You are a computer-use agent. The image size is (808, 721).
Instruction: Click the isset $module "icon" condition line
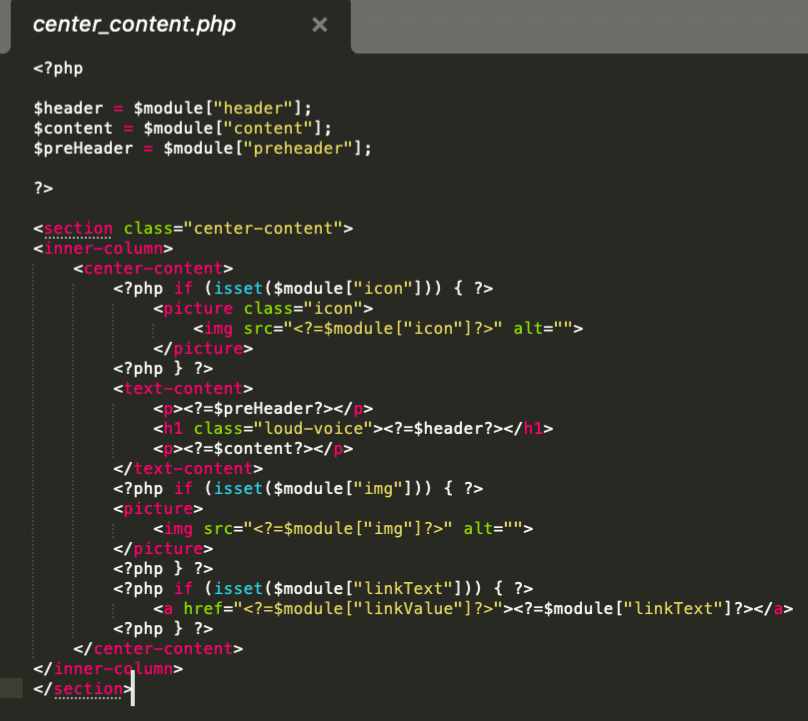click(302, 288)
